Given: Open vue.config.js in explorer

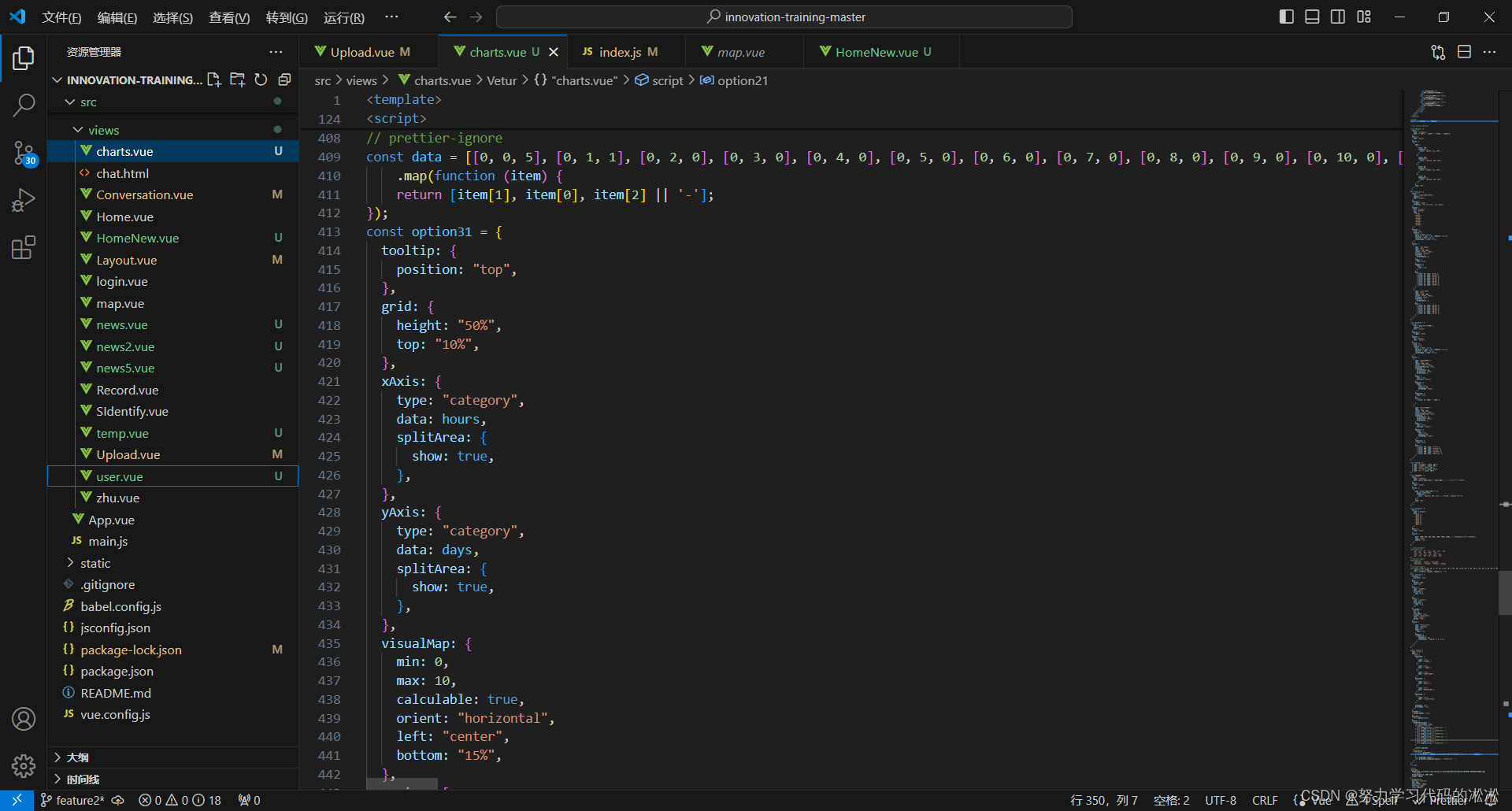Looking at the screenshot, I should coord(172,714).
